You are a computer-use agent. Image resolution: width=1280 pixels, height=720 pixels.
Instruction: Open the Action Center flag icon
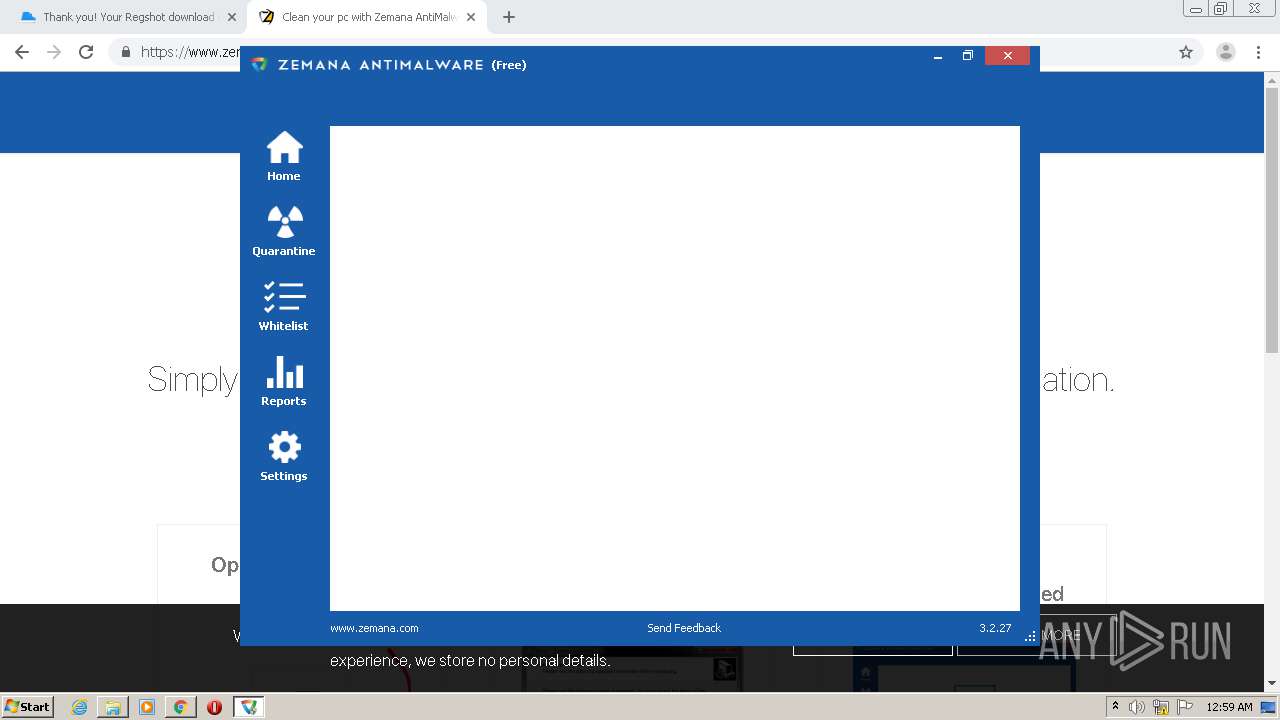click(1185, 707)
